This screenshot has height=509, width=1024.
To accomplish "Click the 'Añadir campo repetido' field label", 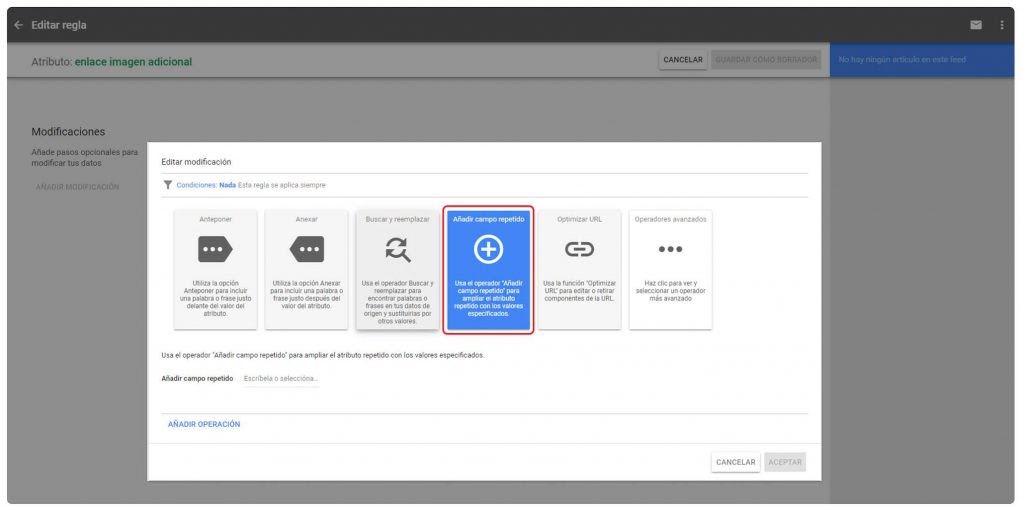I will [197, 378].
